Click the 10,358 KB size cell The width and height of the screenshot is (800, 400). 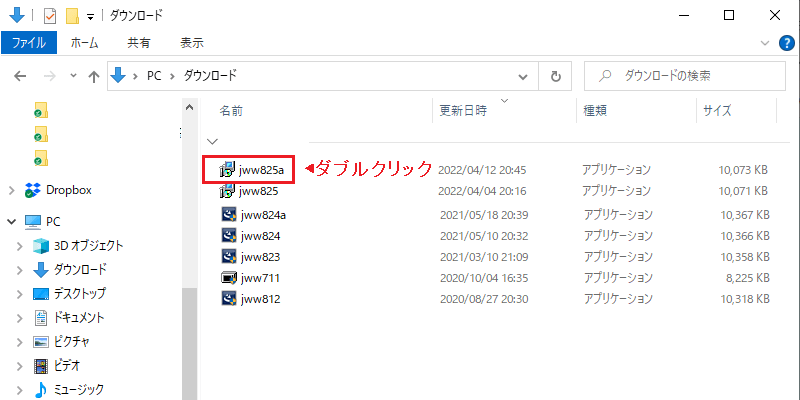745,257
